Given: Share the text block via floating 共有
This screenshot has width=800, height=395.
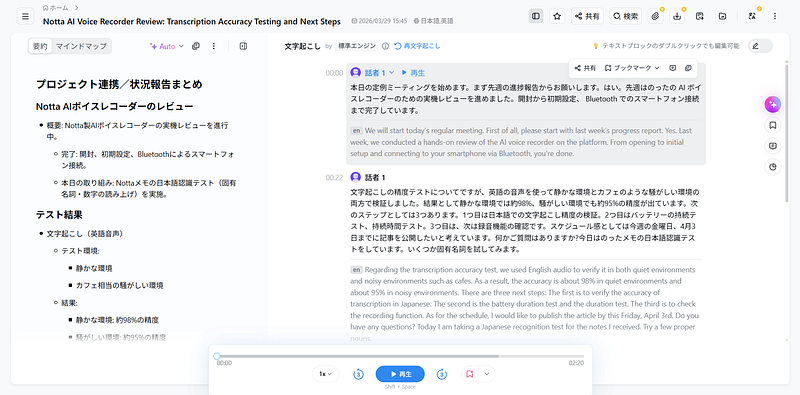Looking at the screenshot, I should point(586,68).
